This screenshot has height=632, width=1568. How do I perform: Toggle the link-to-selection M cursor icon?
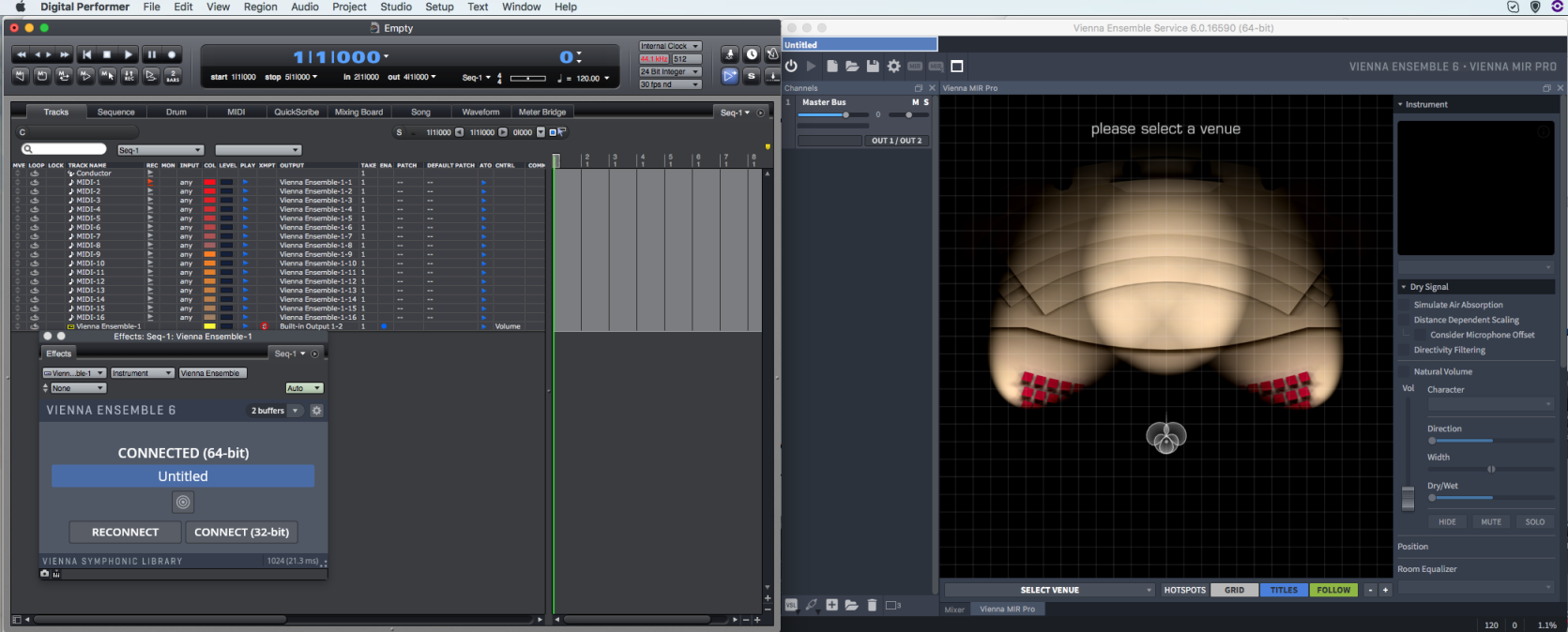tap(107, 75)
